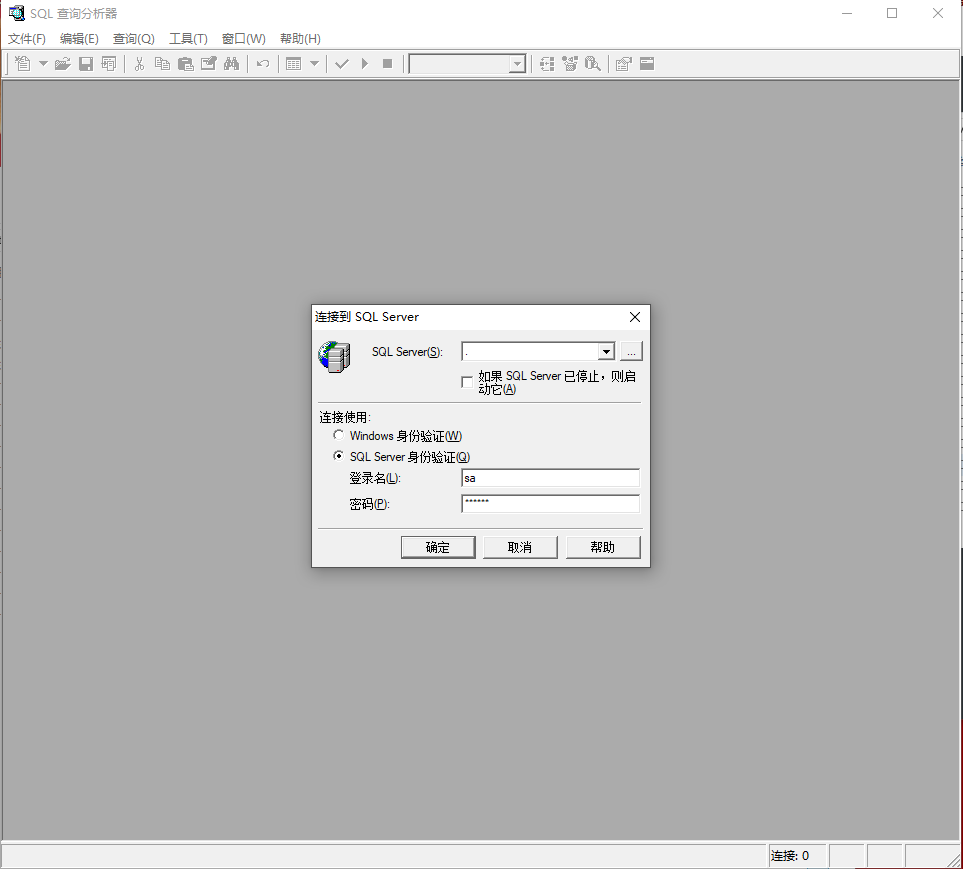Click the Current Connection Properties icon

coord(622,63)
